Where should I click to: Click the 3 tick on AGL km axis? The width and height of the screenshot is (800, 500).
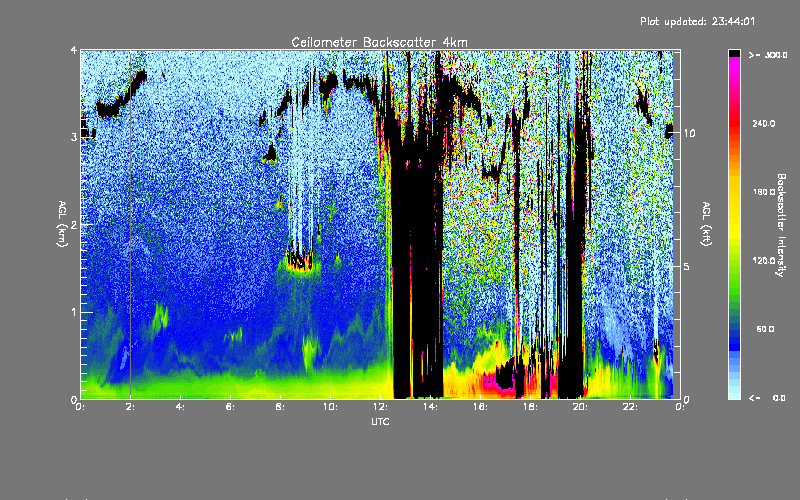(74, 137)
